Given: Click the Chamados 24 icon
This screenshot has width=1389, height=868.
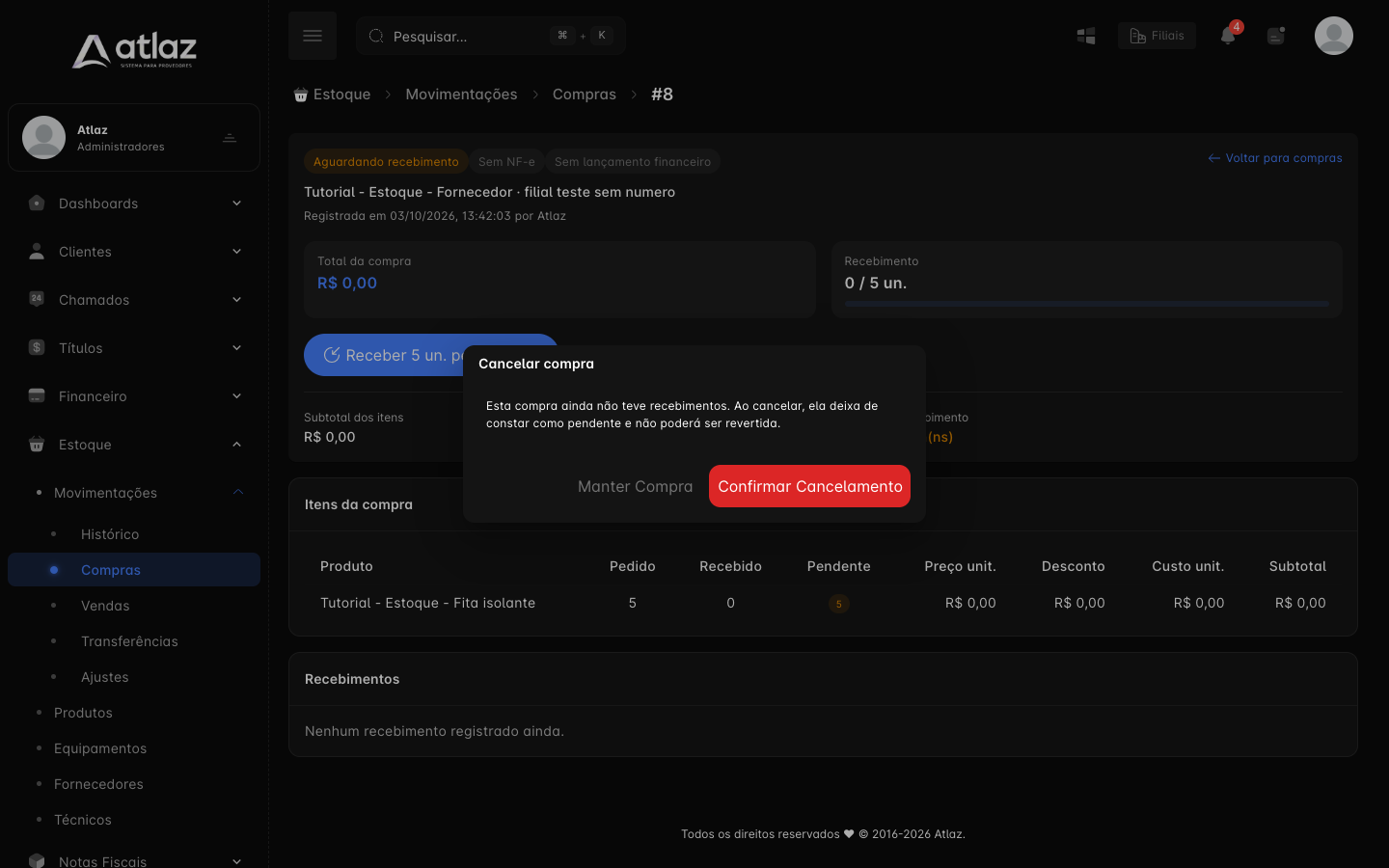Looking at the screenshot, I should pos(37,299).
